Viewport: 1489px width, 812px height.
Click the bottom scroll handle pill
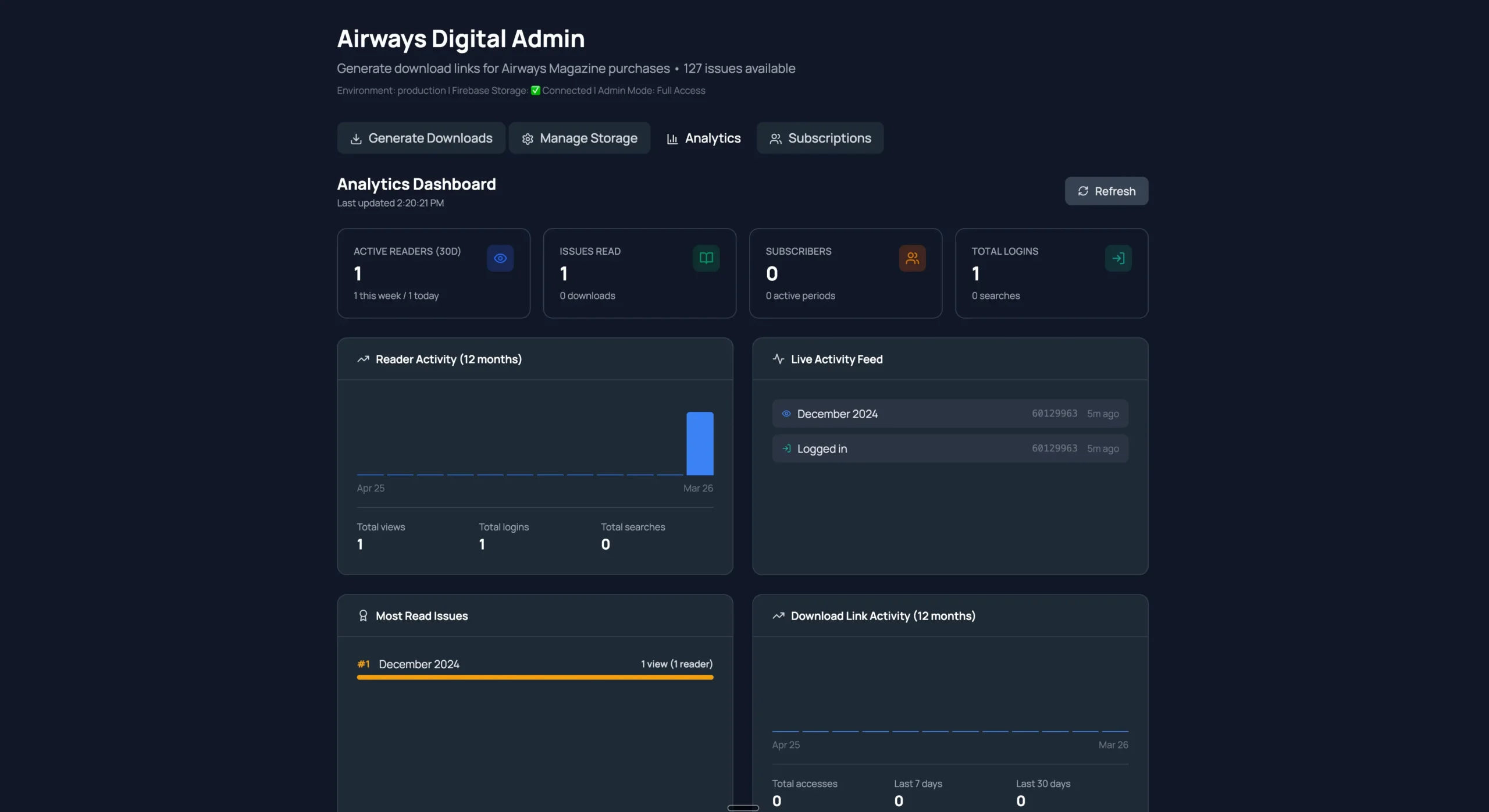click(x=743, y=807)
